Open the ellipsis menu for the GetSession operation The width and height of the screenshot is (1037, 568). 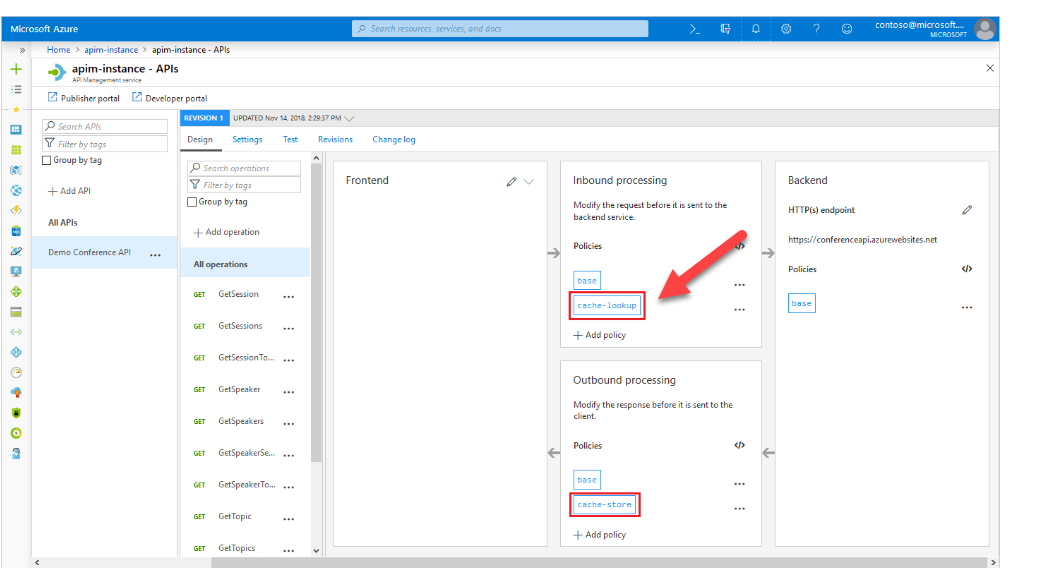289,297
